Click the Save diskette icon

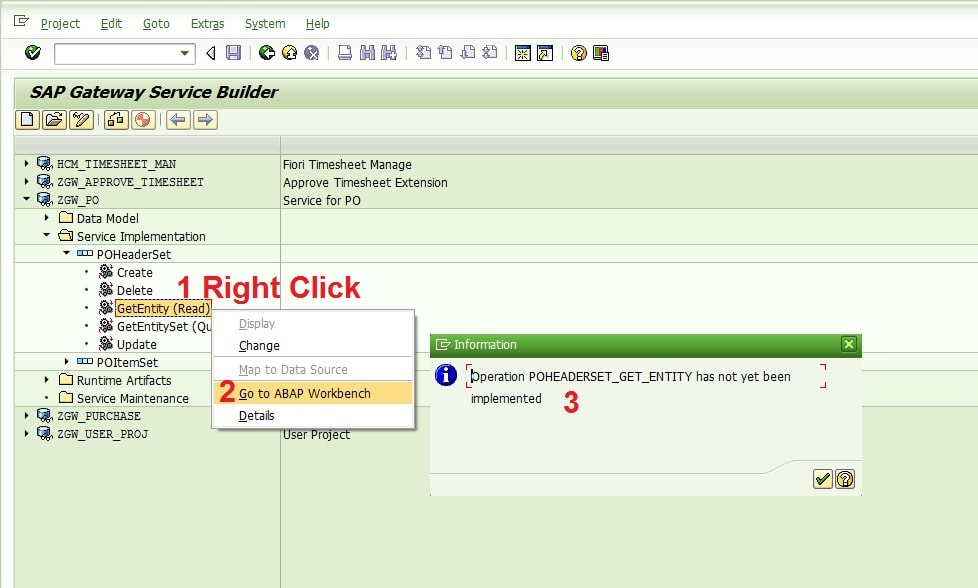point(233,53)
